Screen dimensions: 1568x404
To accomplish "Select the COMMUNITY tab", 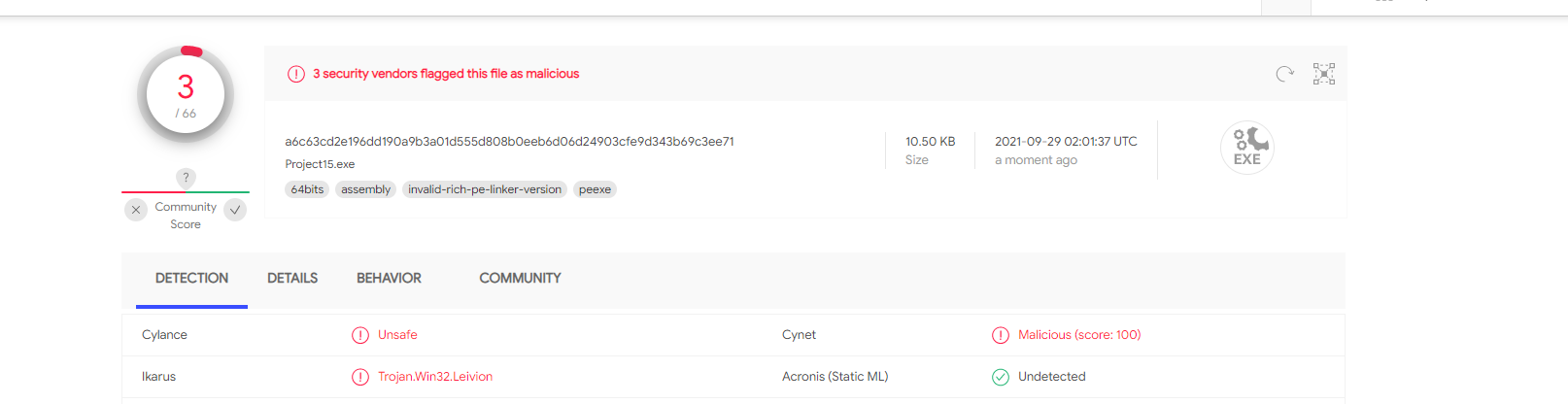I will point(520,278).
